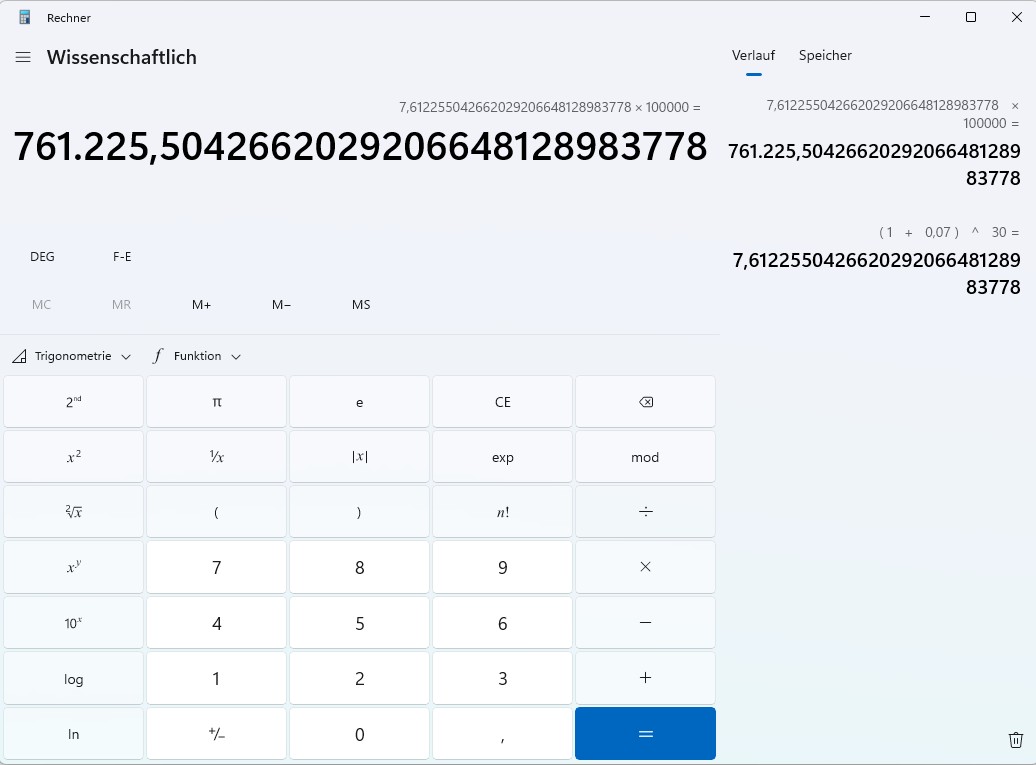Toggle the DEG angle unit

[x=42, y=257]
